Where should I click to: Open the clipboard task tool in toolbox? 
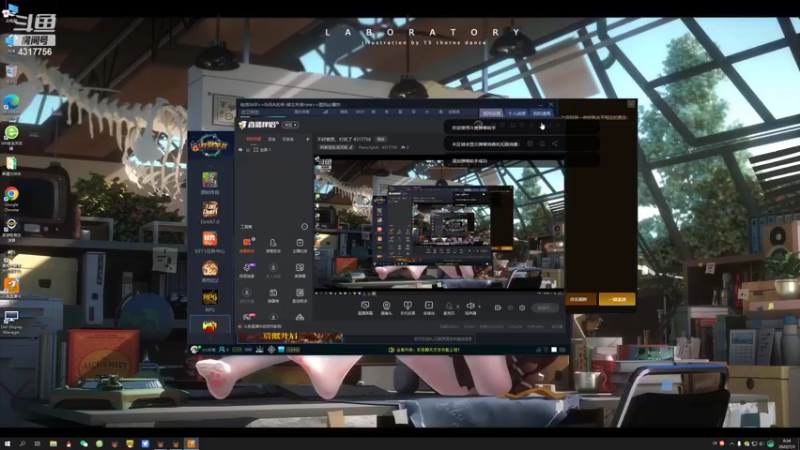(x=299, y=245)
